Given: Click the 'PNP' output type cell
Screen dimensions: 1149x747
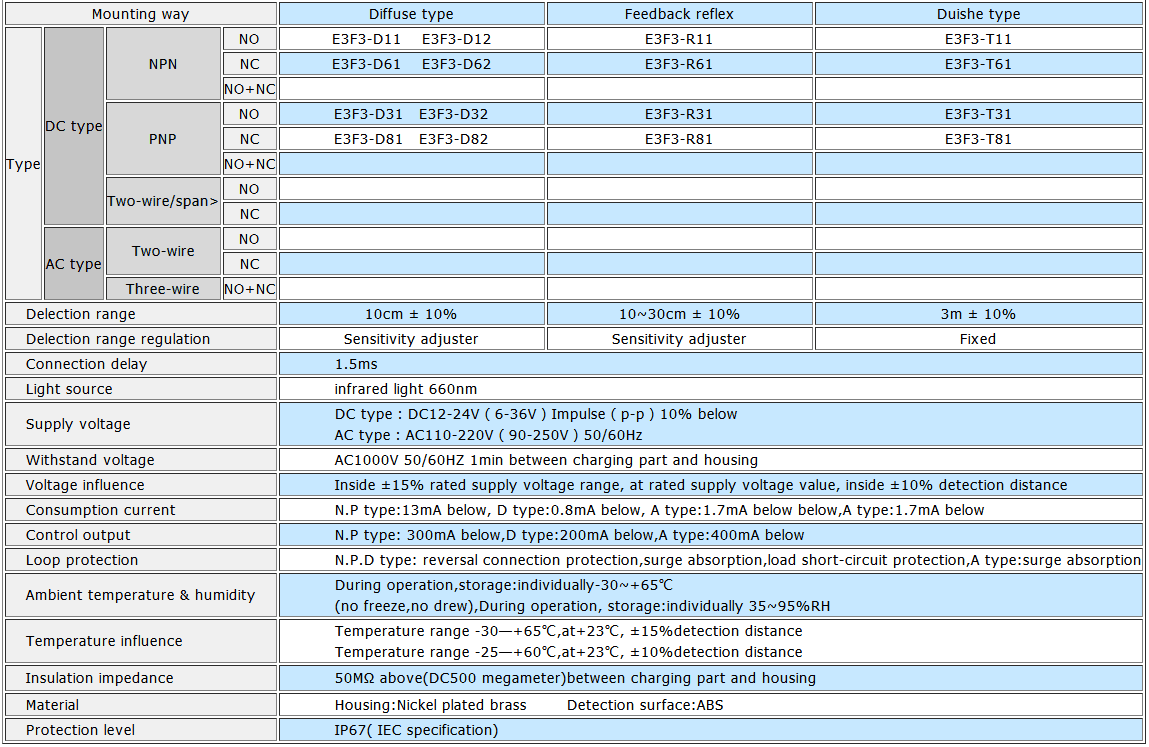Looking at the screenshot, I should 163,139.
